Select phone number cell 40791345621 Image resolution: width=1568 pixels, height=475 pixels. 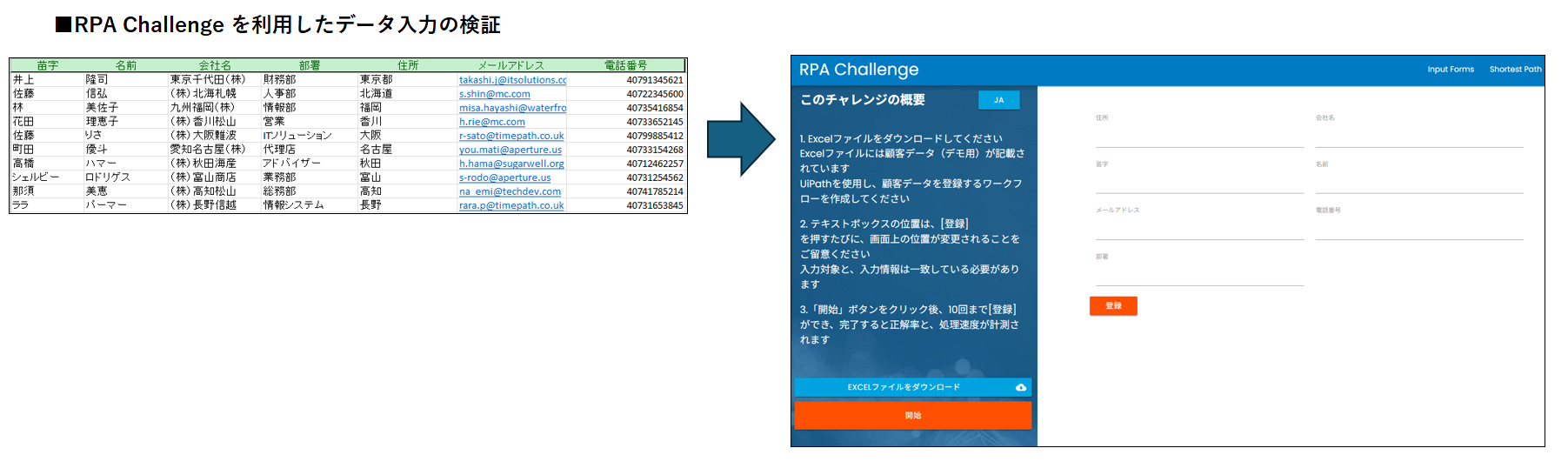[626, 80]
